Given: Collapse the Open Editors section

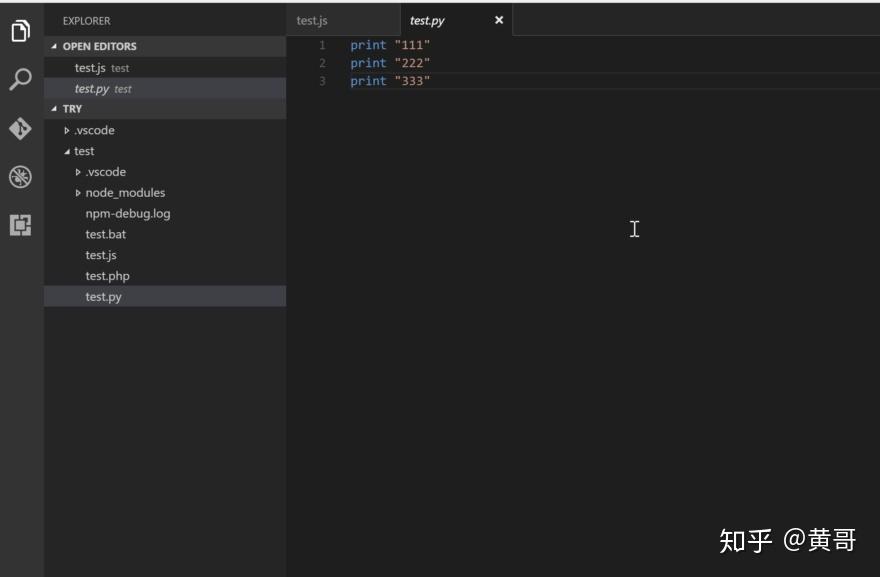Looking at the screenshot, I should tap(56, 46).
